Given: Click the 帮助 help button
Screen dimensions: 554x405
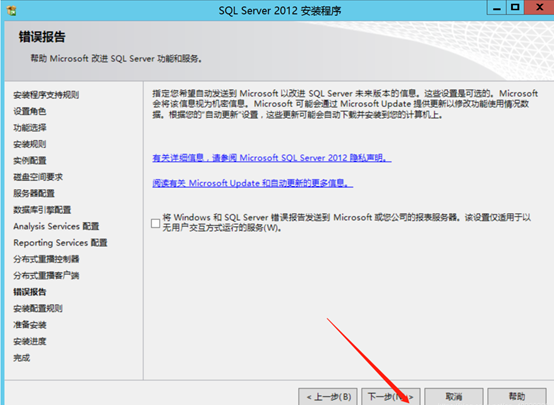Looking at the screenshot, I should [x=517, y=397].
